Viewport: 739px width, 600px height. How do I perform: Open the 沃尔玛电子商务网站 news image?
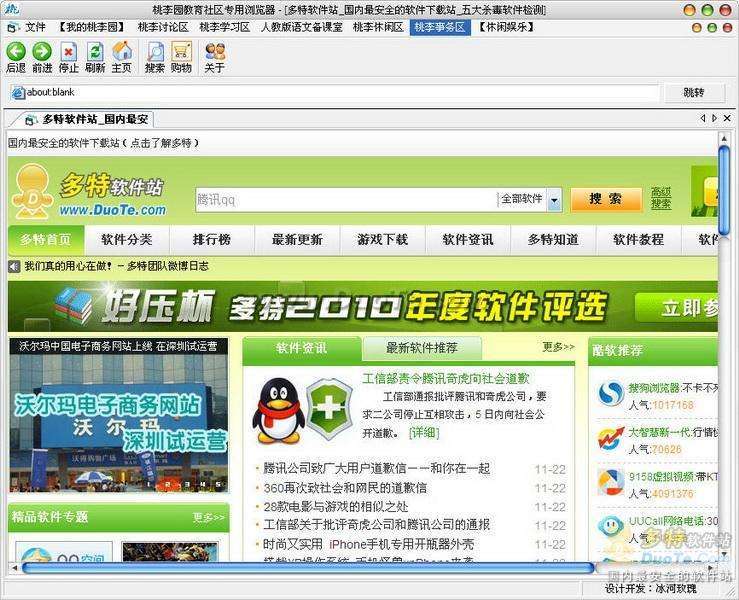119,418
